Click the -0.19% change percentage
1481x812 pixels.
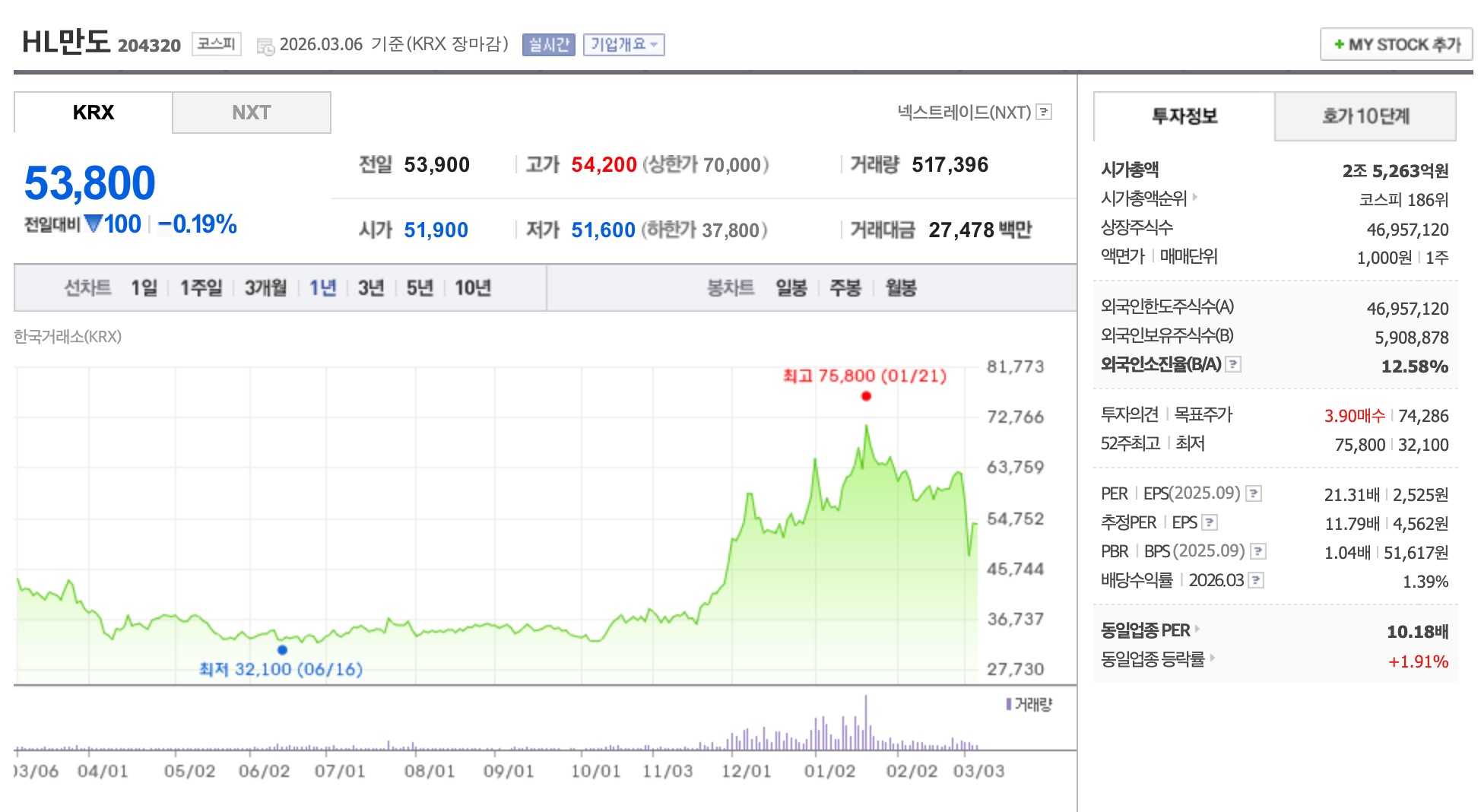(x=197, y=224)
